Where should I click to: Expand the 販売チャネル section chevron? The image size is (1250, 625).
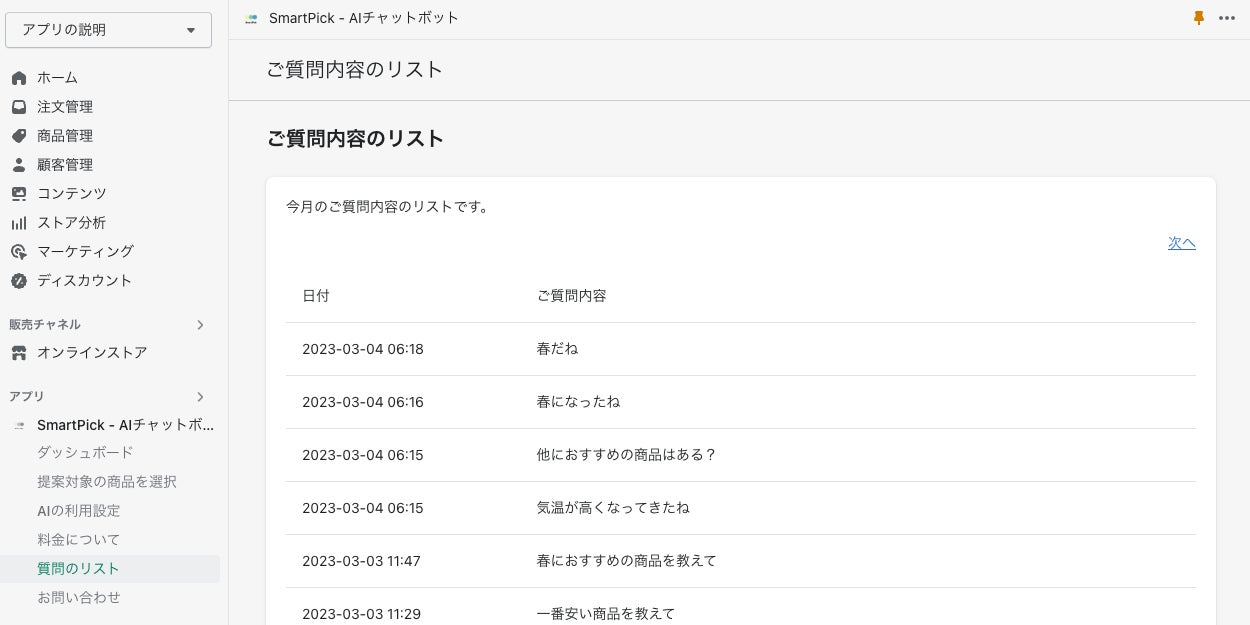200,325
